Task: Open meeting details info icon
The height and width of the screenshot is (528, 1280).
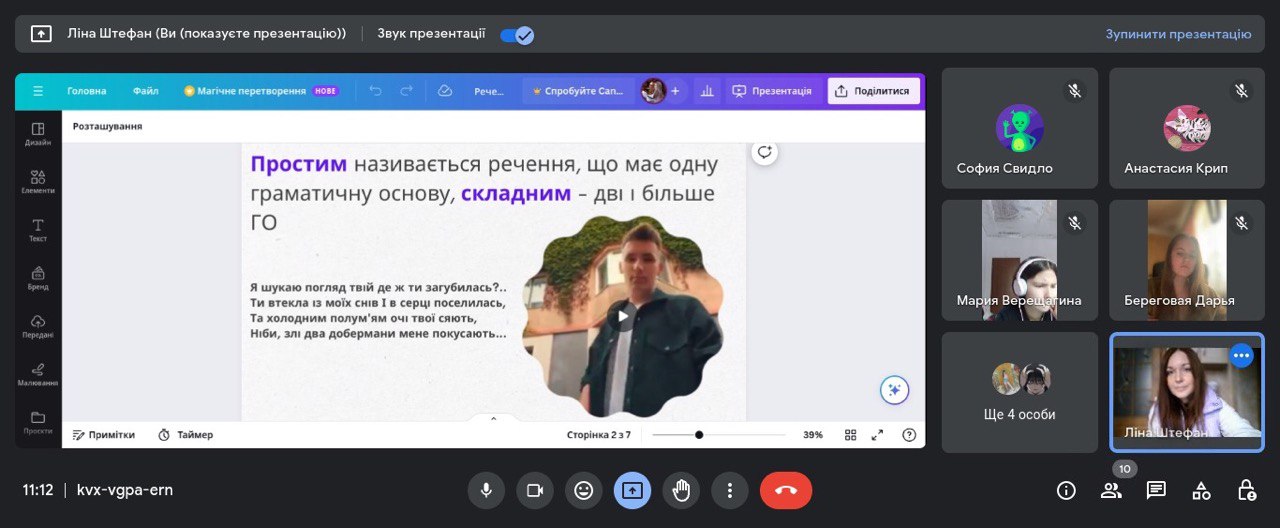Action: (1066, 490)
